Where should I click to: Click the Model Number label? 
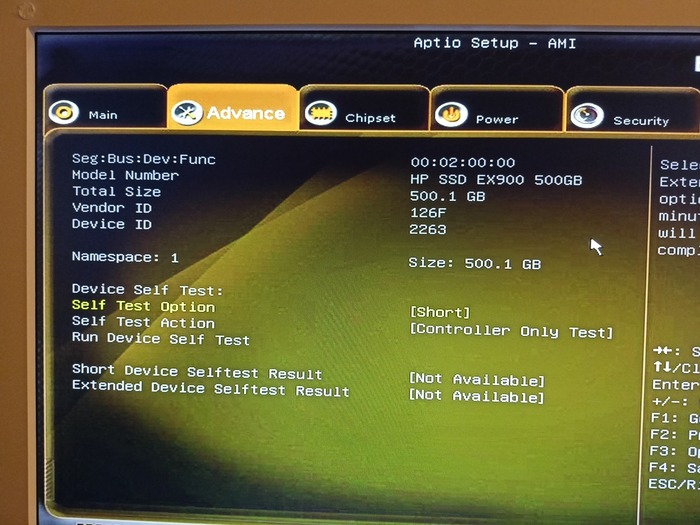tap(125, 175)
